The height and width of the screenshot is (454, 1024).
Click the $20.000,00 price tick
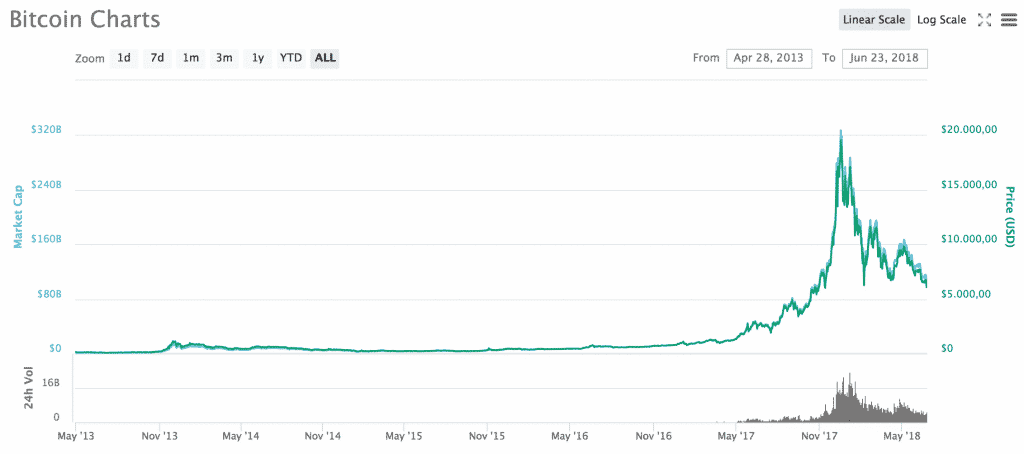[968, 129]
